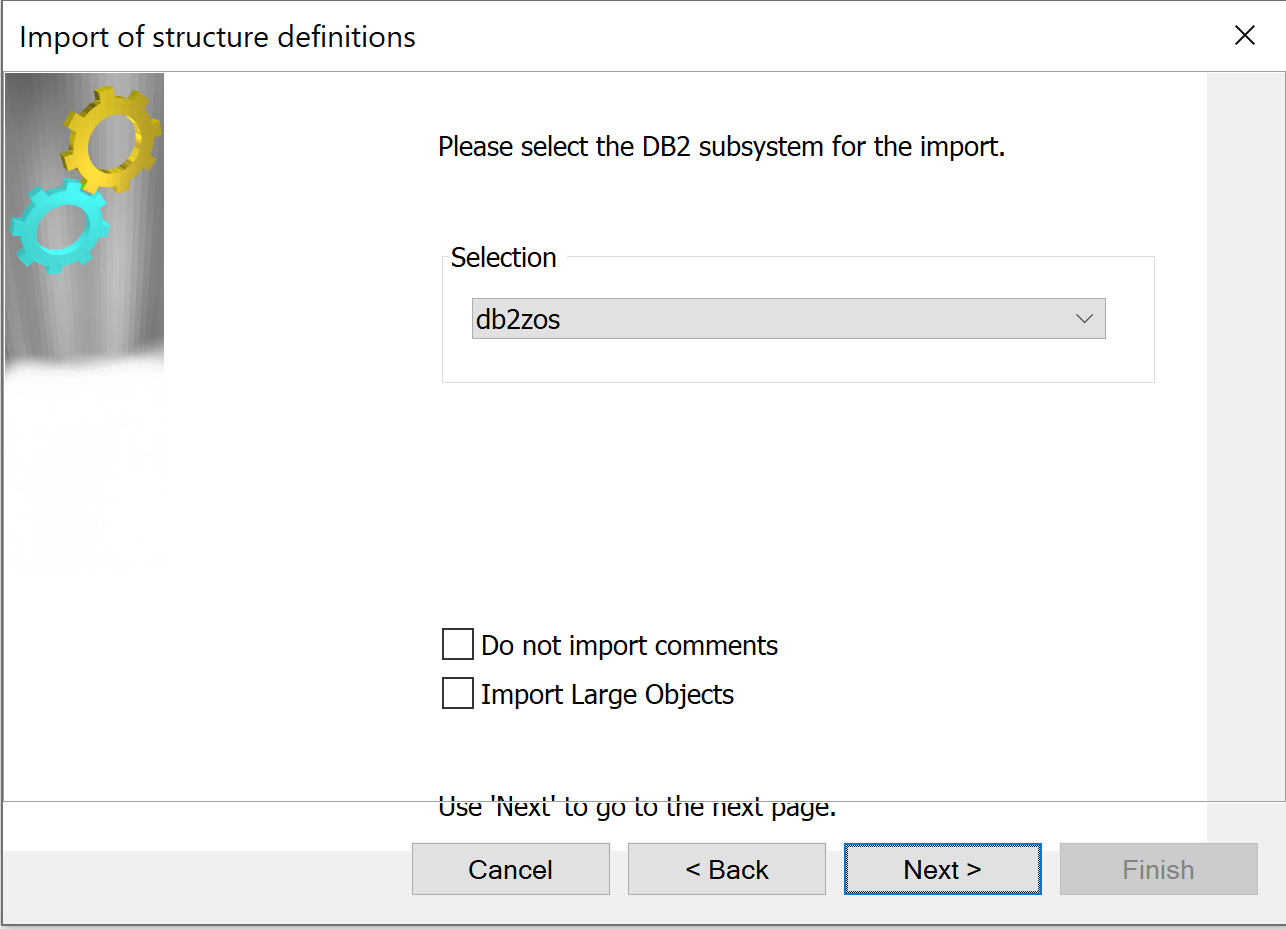Click the cyan gear wizard graphic

pos(60,226)
